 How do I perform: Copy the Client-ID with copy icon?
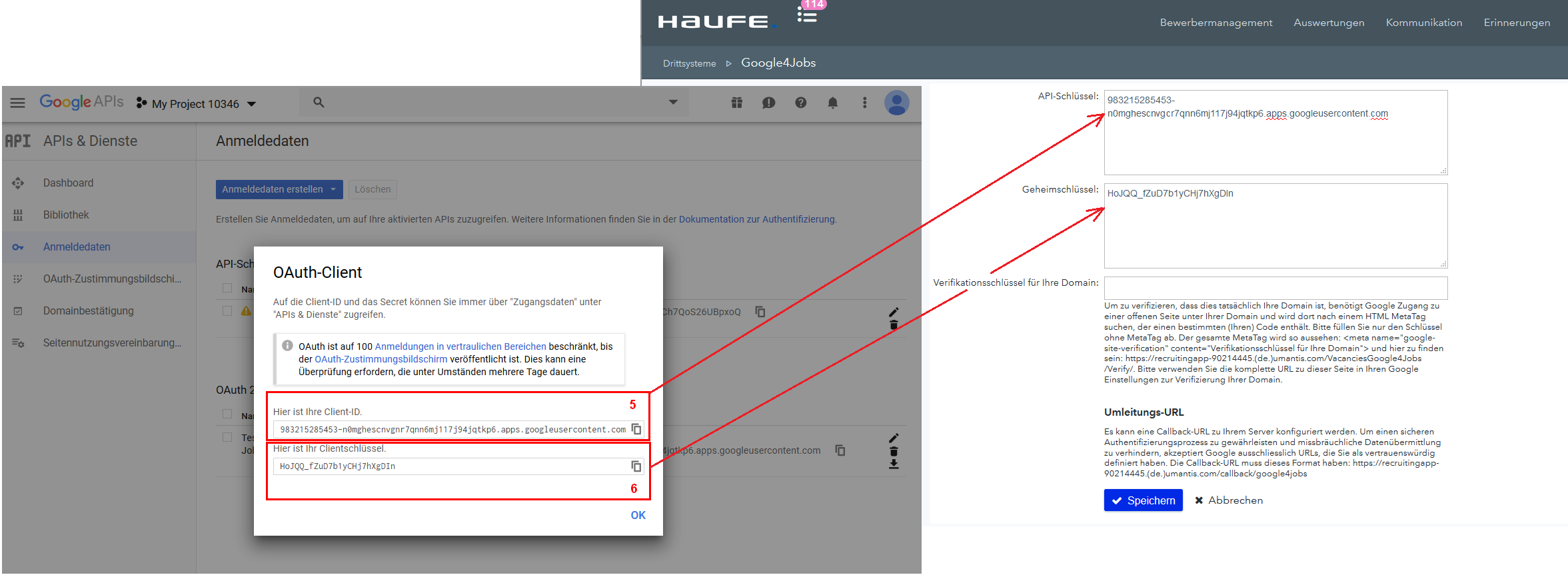tap(636, 429)
